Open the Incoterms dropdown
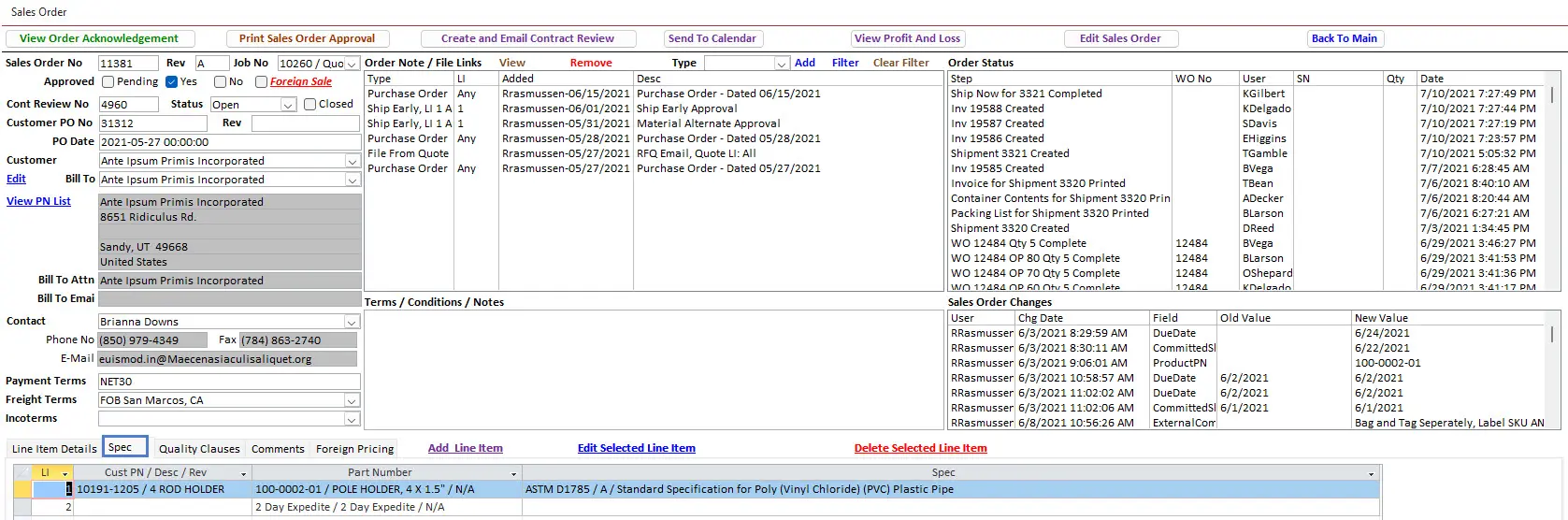This screenshot has width=1568, height=520. pos(352,419)
